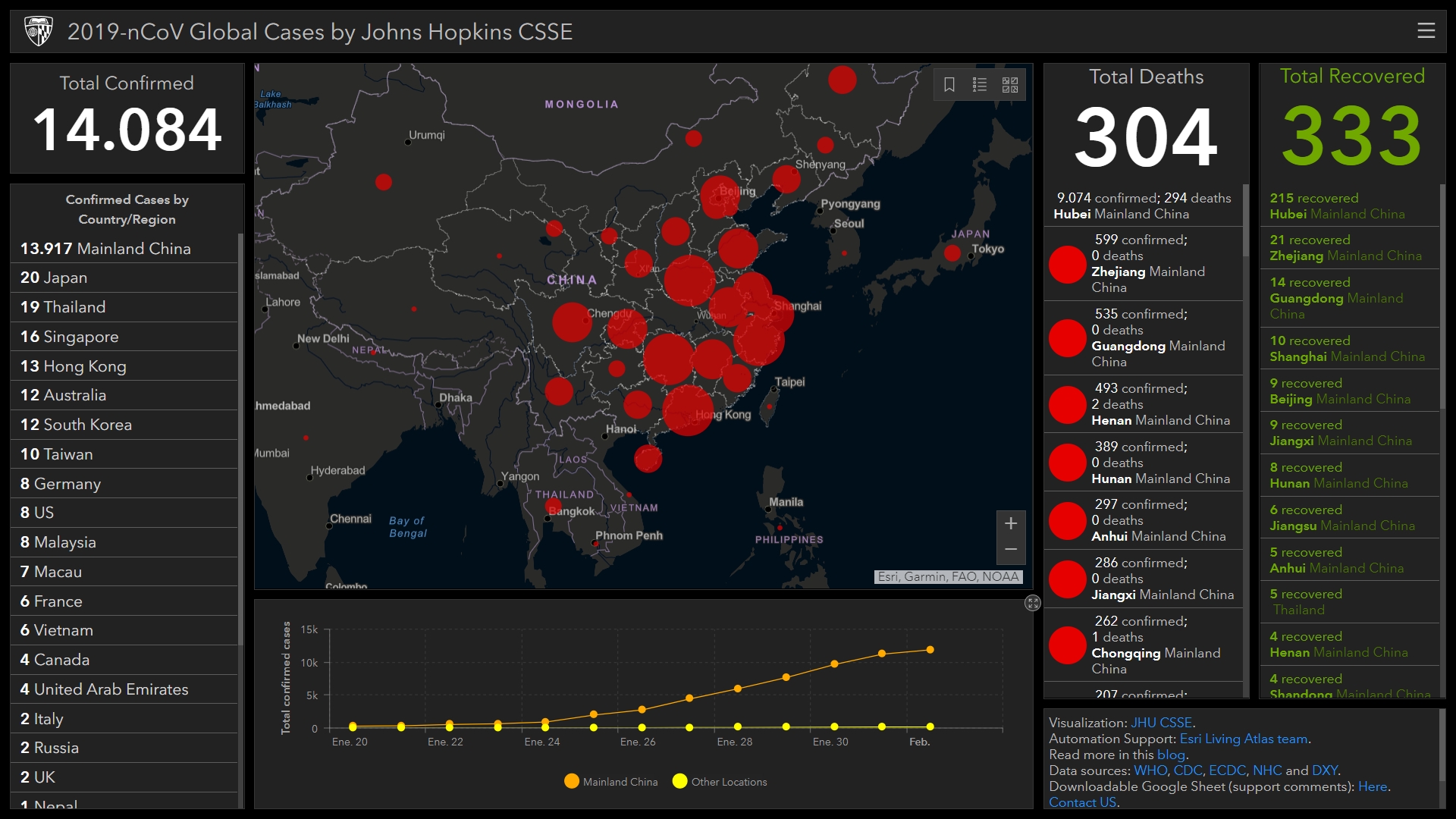
Task: Select 4 United Arab Emirates row
Action: pyautogui.click(x=124, y=689)
